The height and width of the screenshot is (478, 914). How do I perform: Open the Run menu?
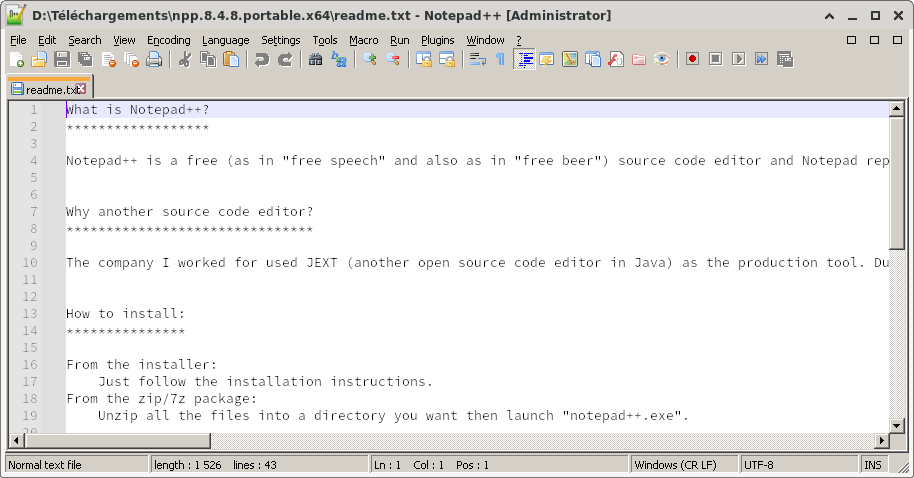tap(400, 40)
